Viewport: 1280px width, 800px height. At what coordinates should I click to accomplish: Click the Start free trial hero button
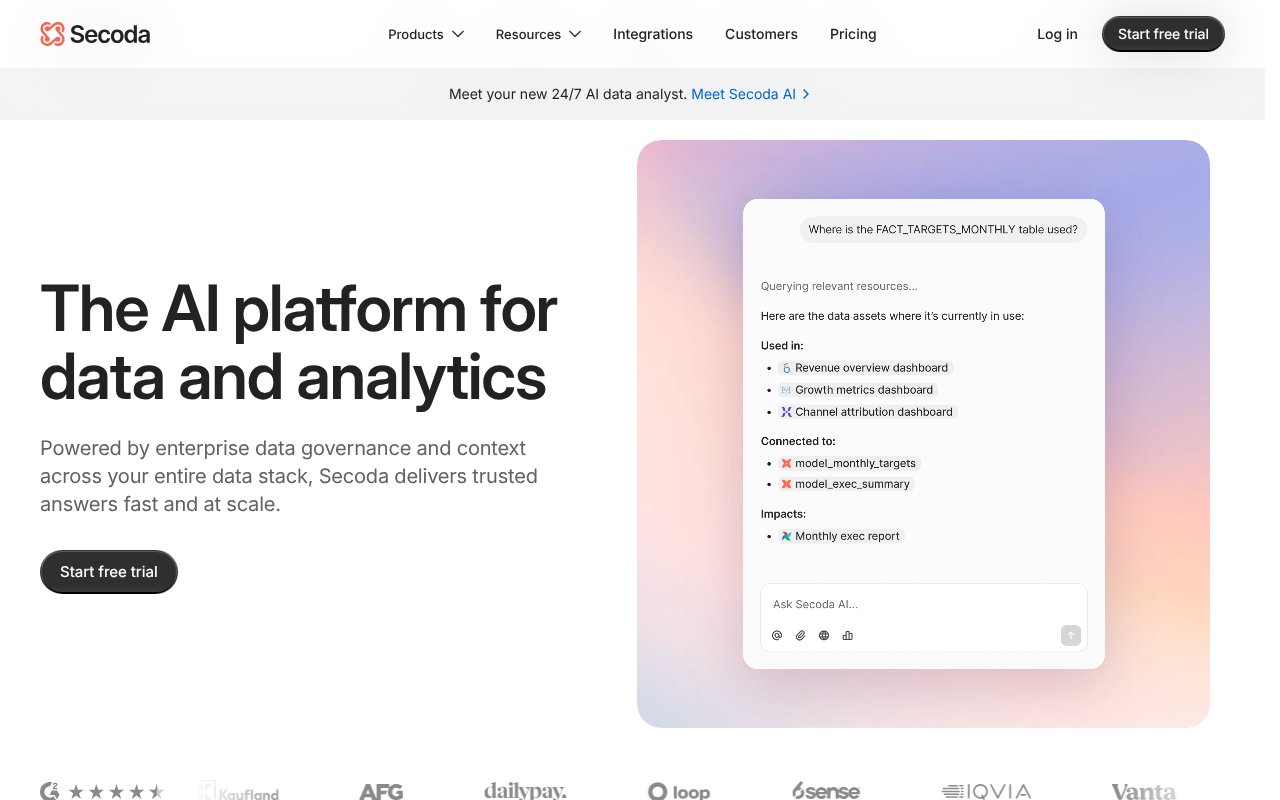click(108, 571)
